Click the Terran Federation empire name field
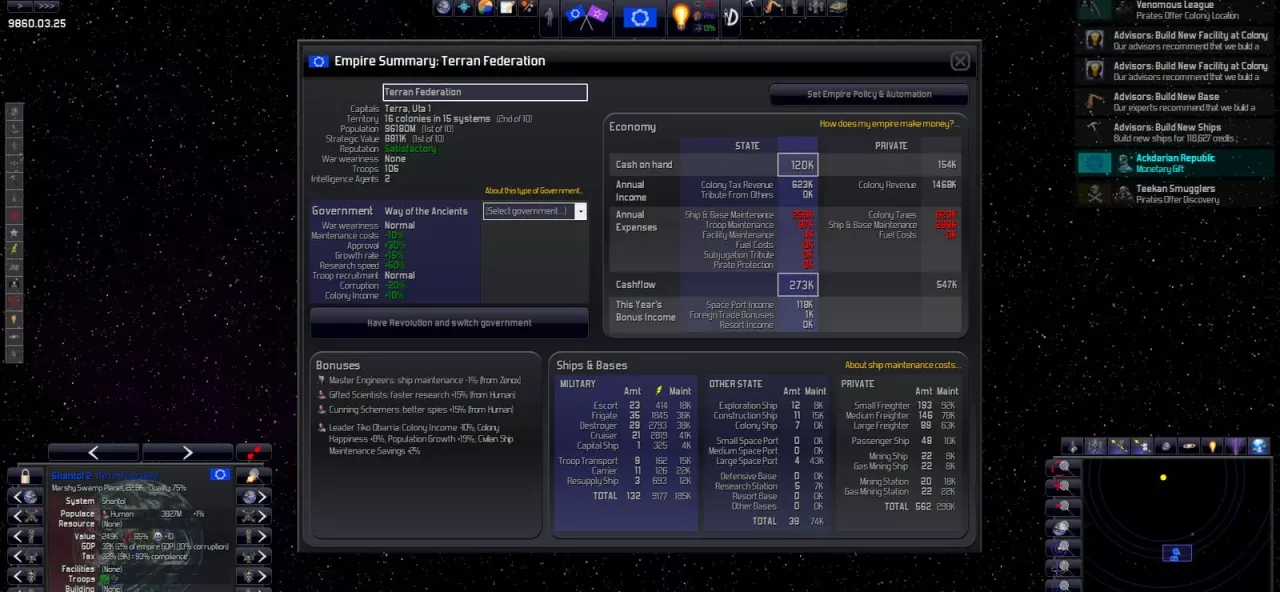Image resolution: width=1280 pixels, height=592 pixels. click(x=485, y=92)
